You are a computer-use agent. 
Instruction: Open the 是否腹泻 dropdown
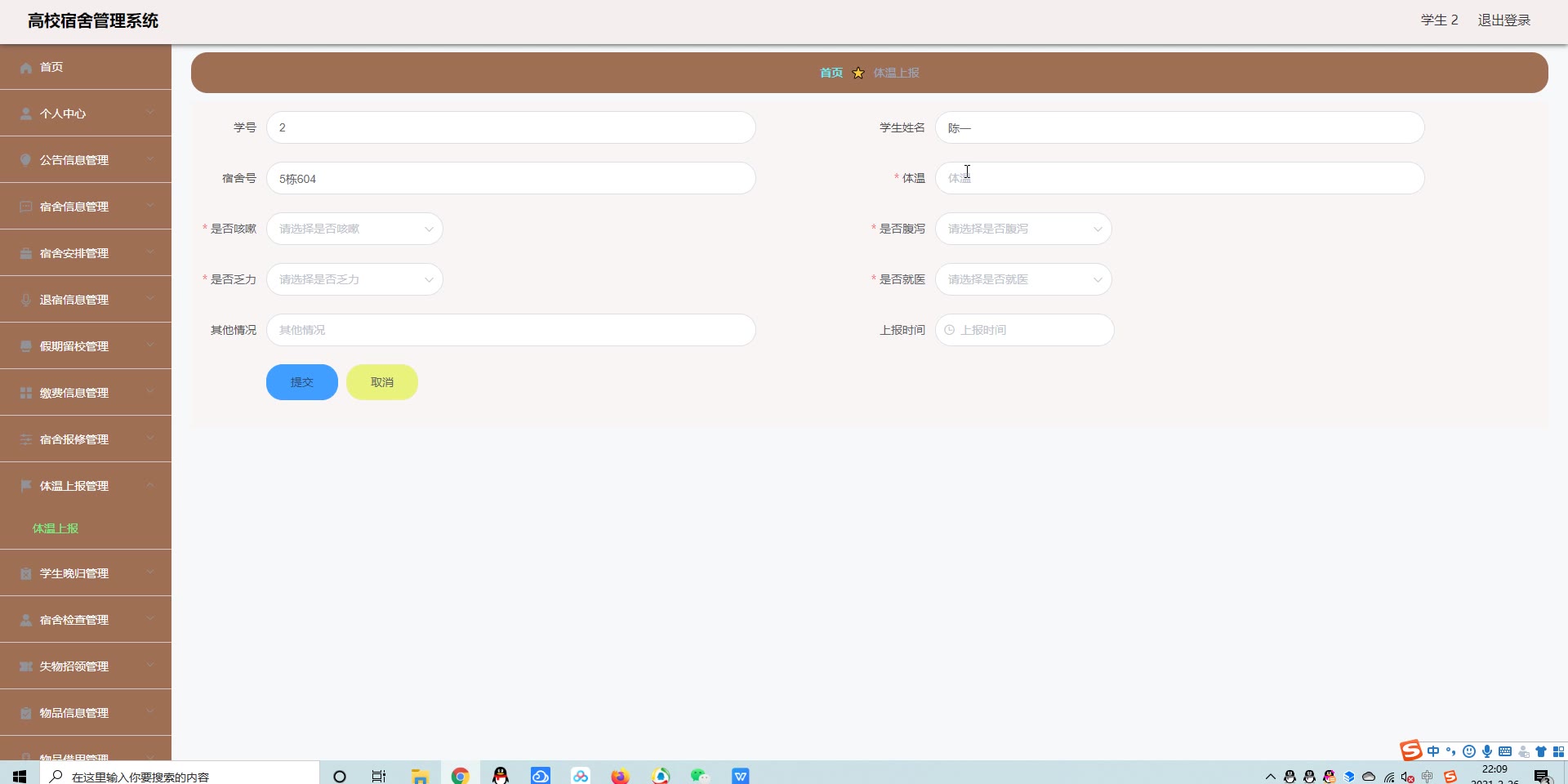1023,229
